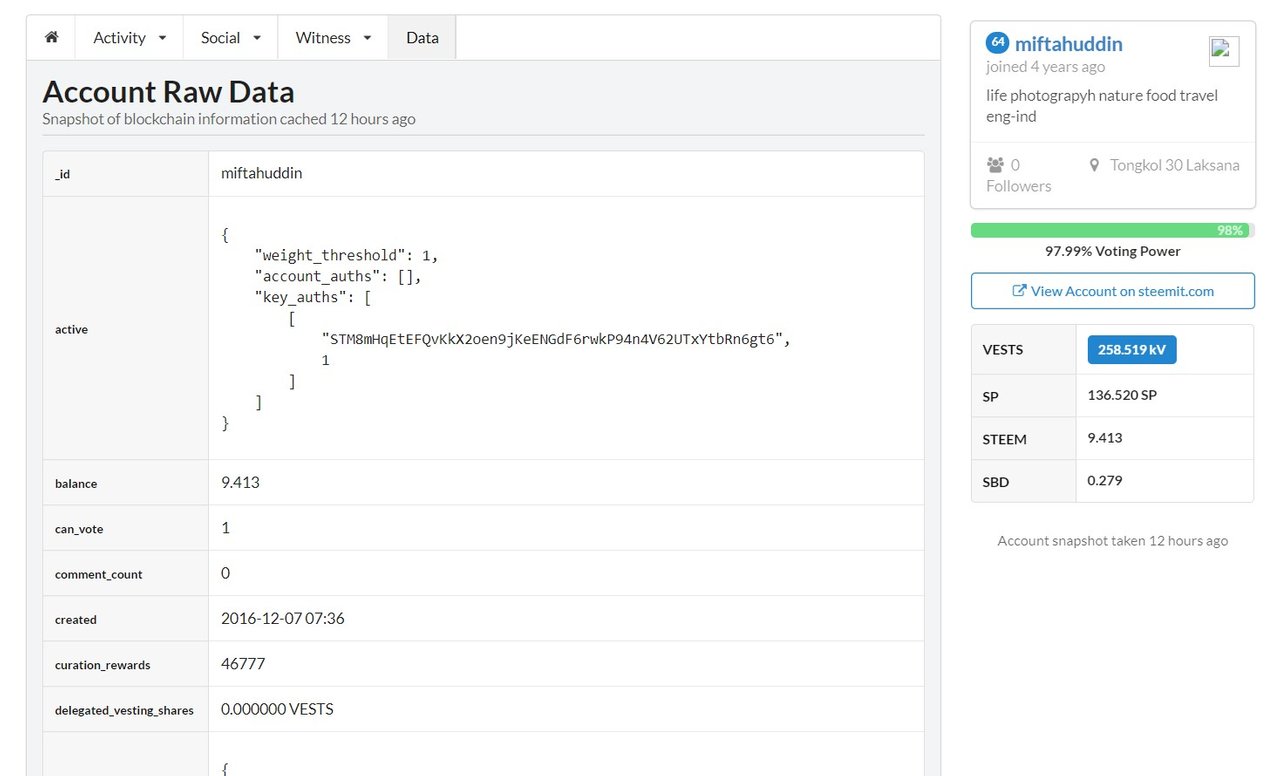Screen dimensions: 1280x776
Task: Click the comment_count row label
Action: tap(98, 574)
